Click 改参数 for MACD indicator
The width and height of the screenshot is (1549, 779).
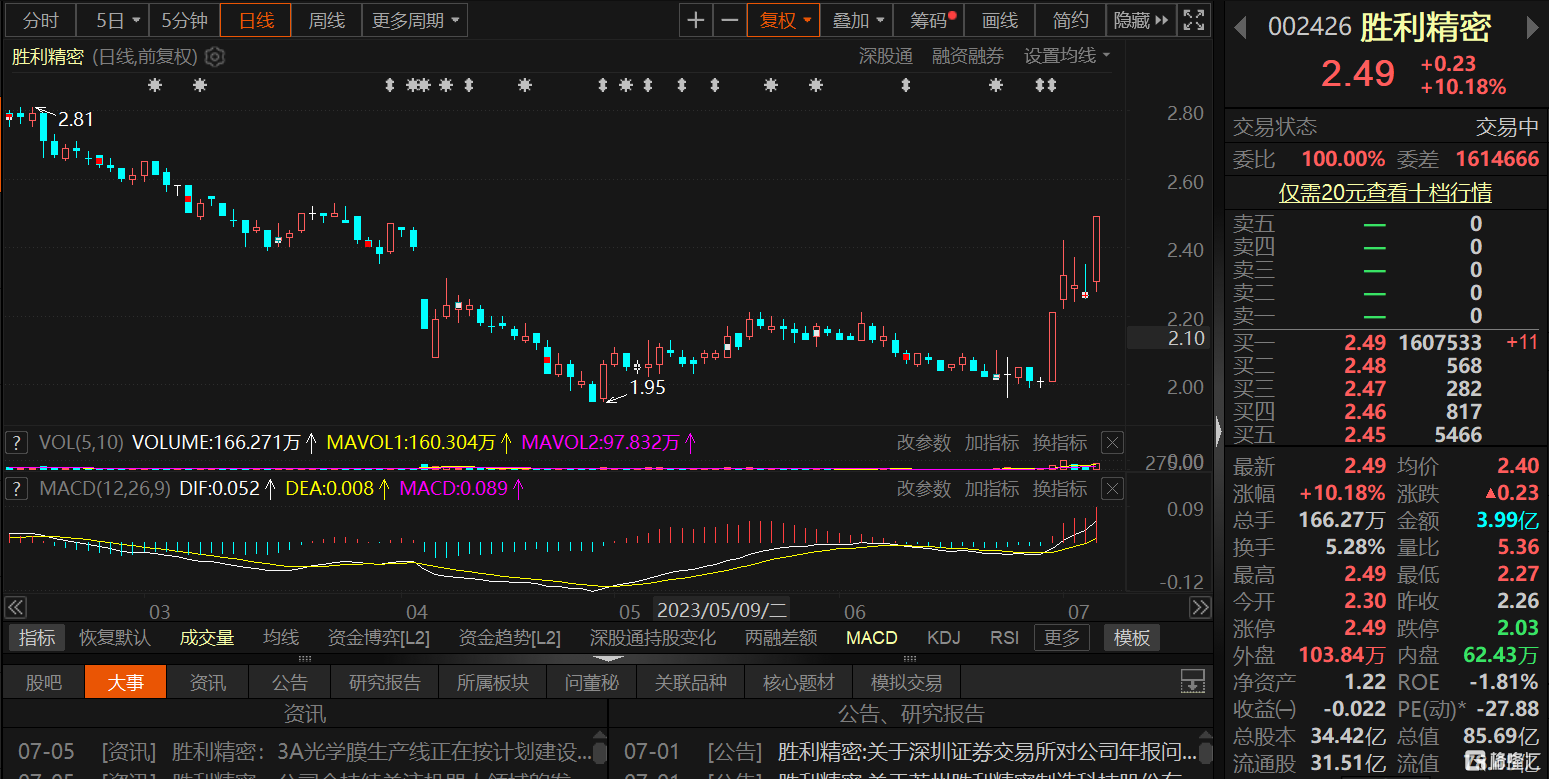pos(924,489)
